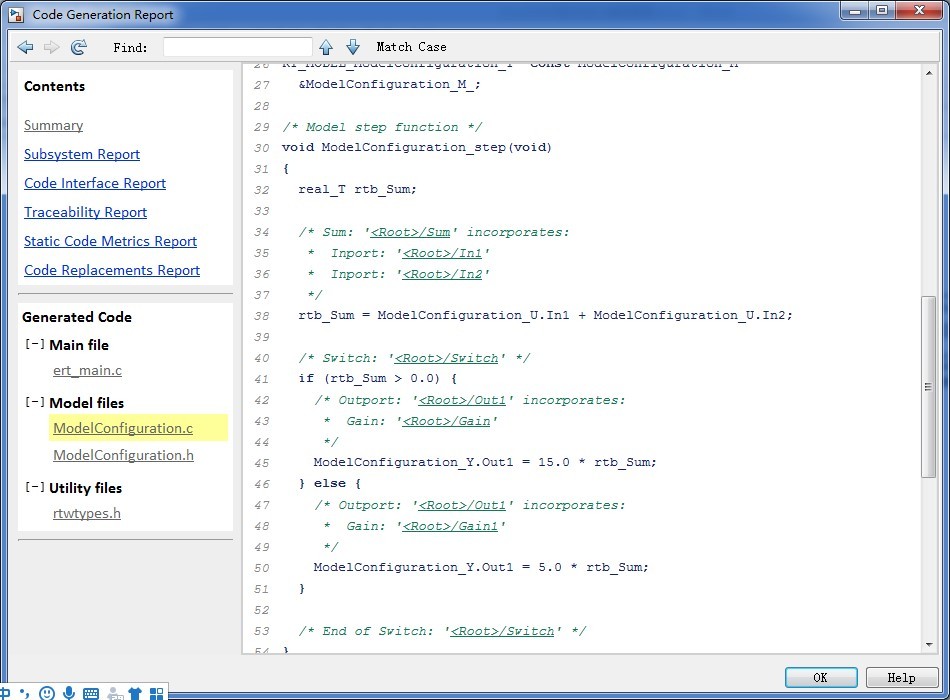Follow the <Root>/Sum block link
Image resolution: width=950 pixels, height=700 pixels.
coord(410,232)
